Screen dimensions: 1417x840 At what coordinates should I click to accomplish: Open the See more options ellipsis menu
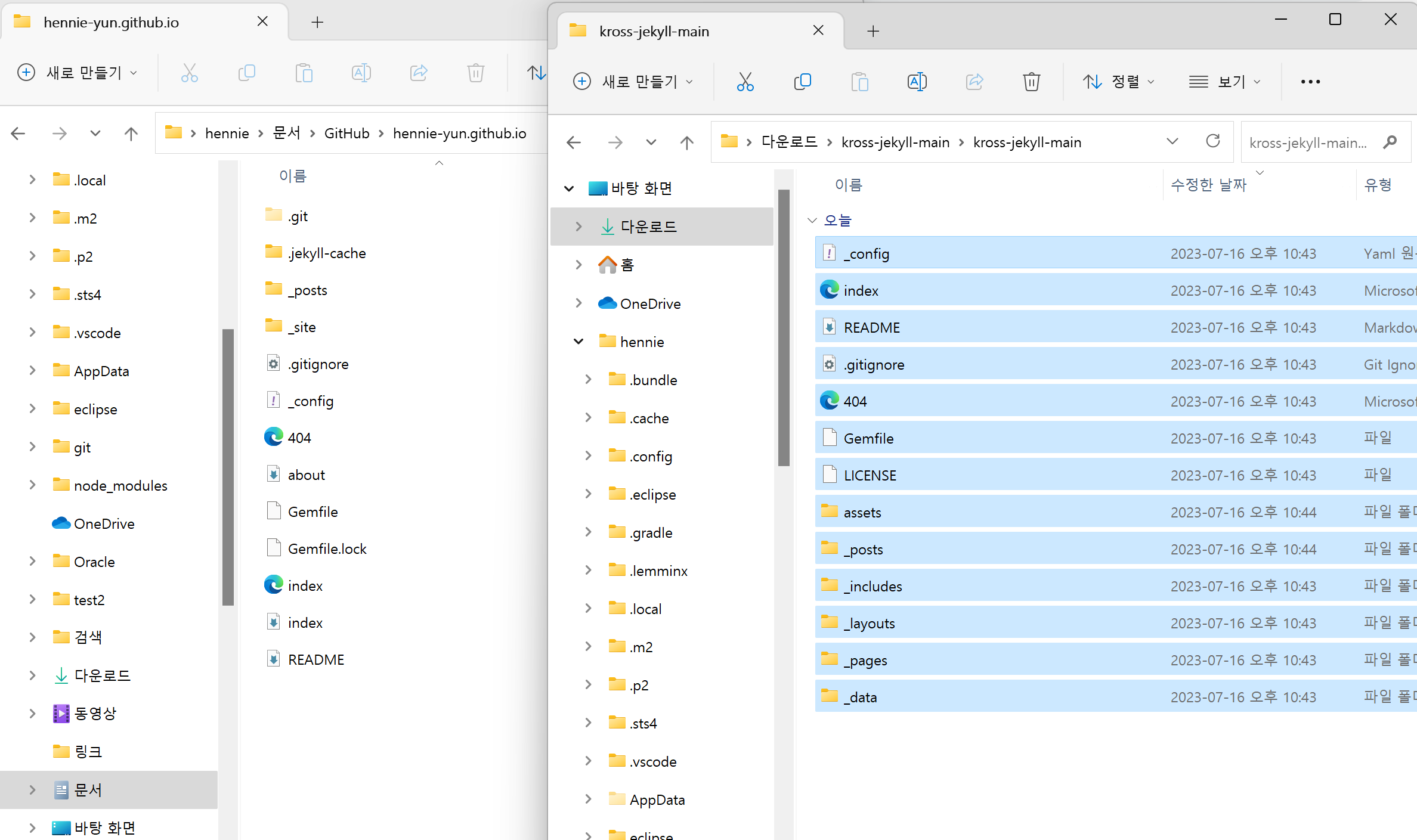(x=1310, y=82)
